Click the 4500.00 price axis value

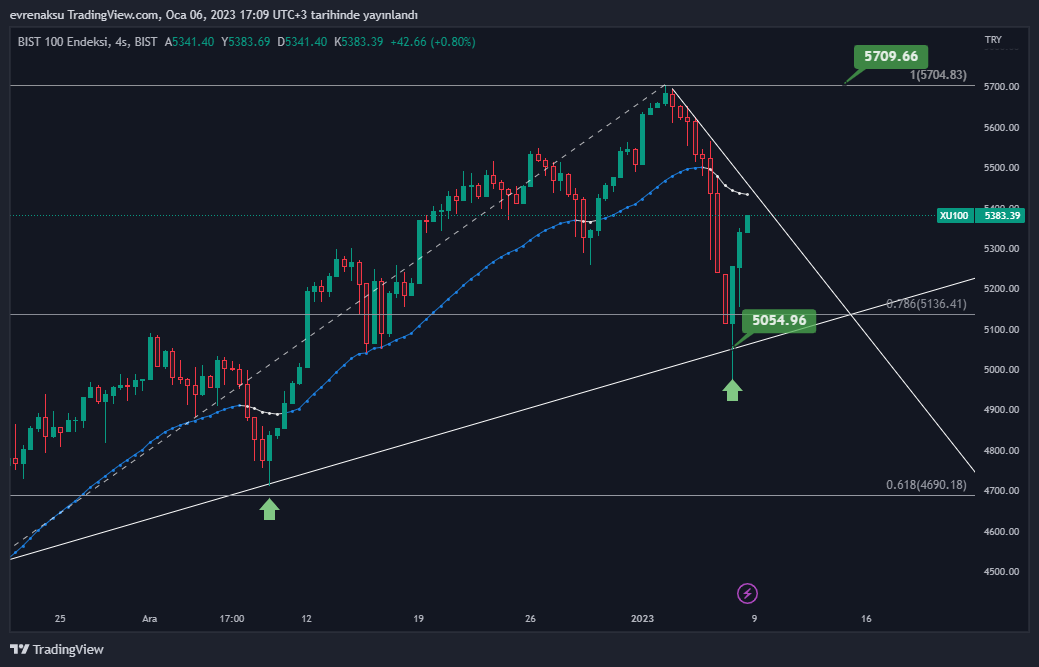point(1001,572)
